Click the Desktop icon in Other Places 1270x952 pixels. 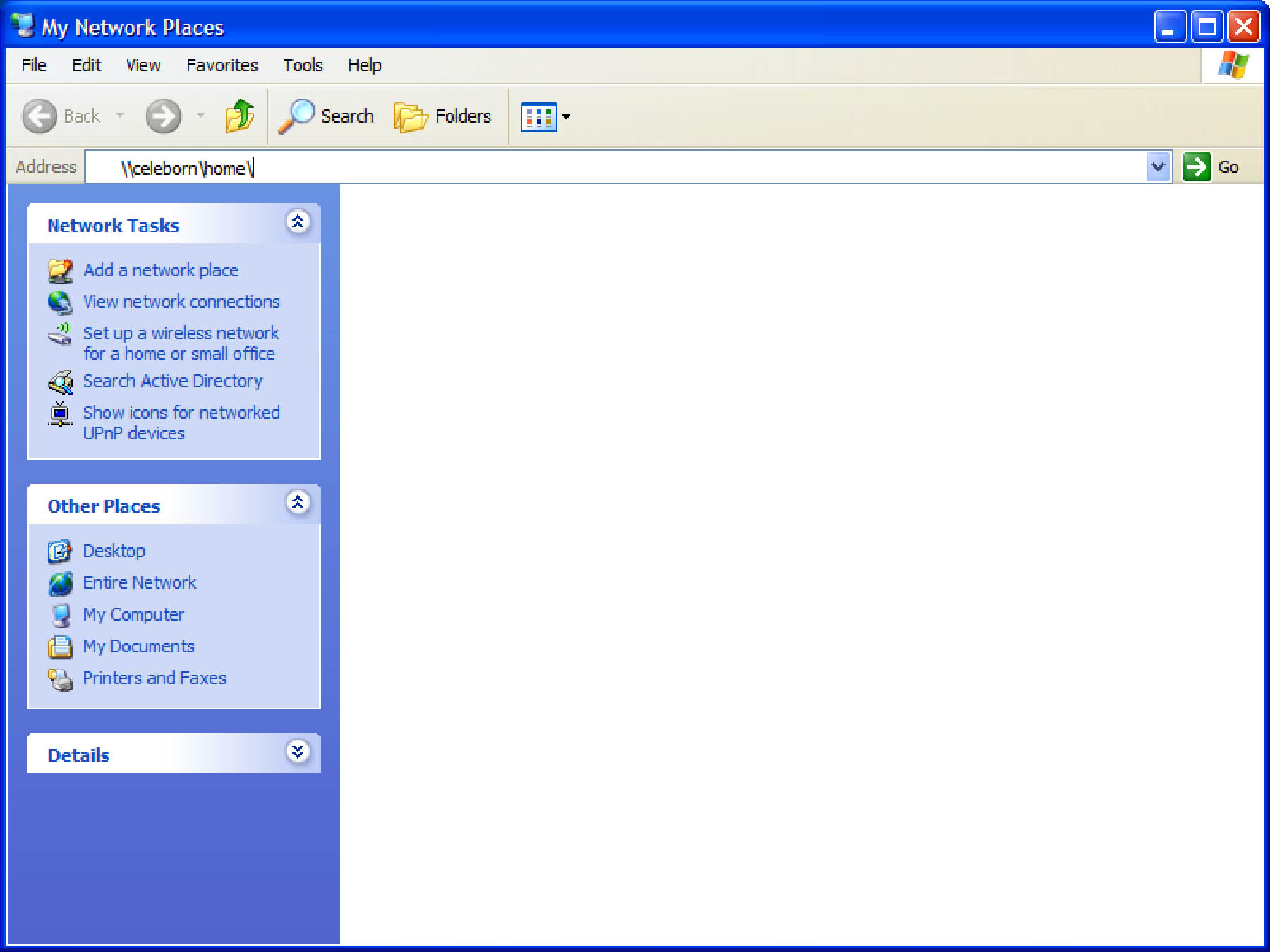60,551
